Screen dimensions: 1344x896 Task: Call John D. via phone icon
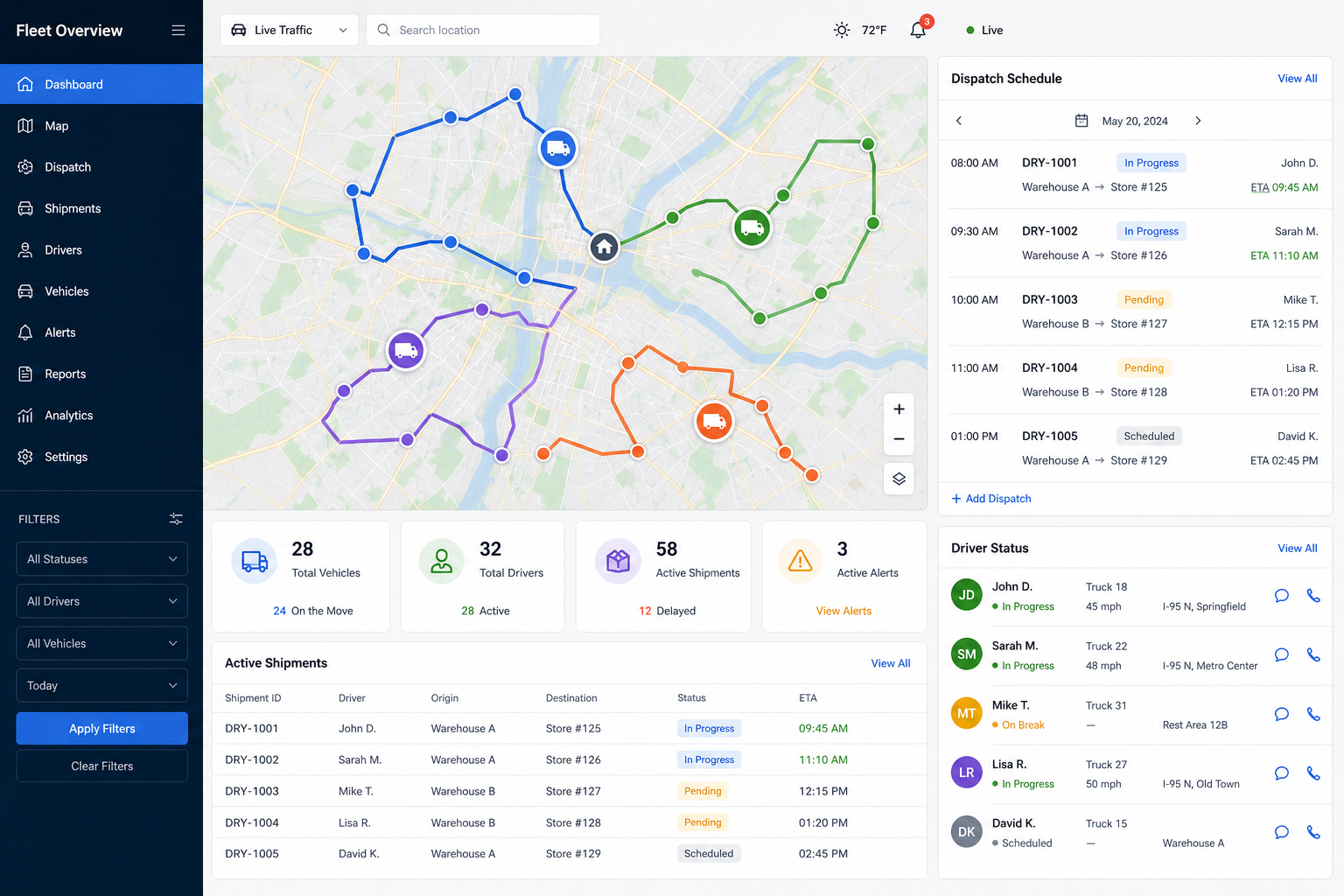point(1313,596)
